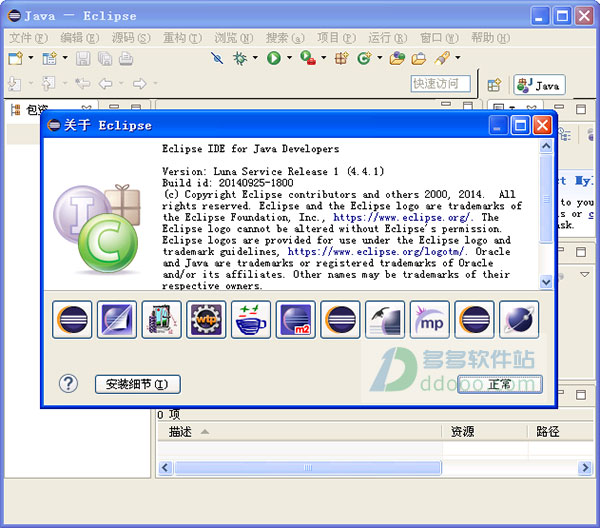Image resolution: width=600 pixels, height=528 pixels.
Task: Open the 帮助(H) menu
Action: [491, 38]
